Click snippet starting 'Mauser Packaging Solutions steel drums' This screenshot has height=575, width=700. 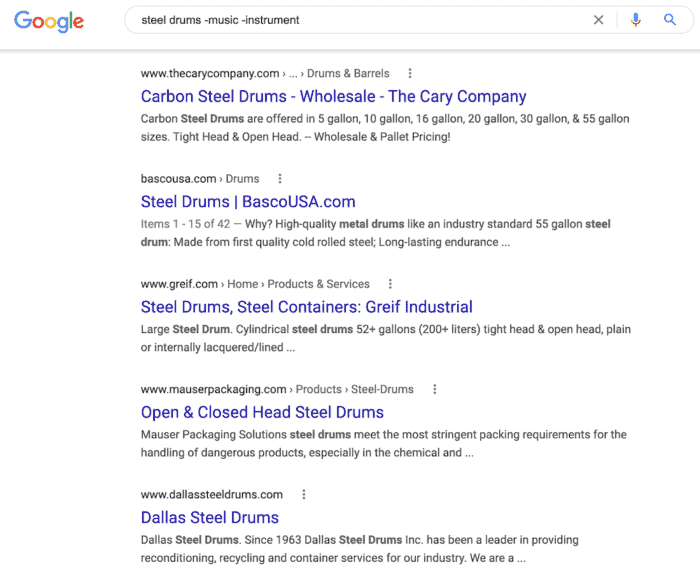383,444
